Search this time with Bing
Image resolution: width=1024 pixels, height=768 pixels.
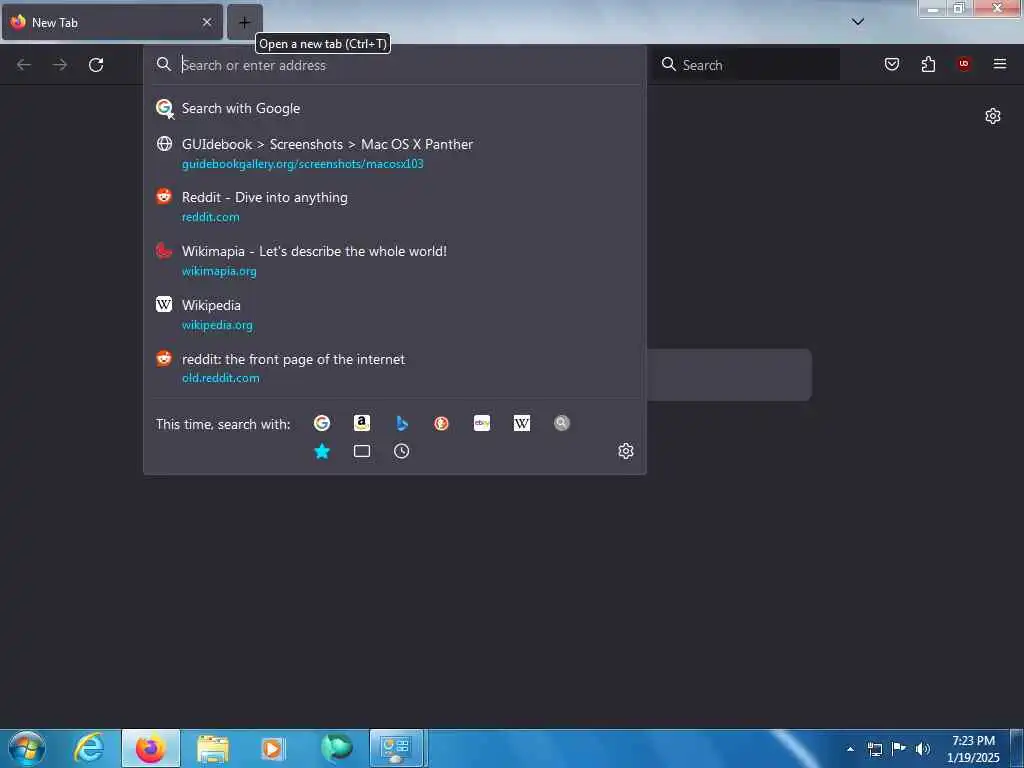coord(402,423)
